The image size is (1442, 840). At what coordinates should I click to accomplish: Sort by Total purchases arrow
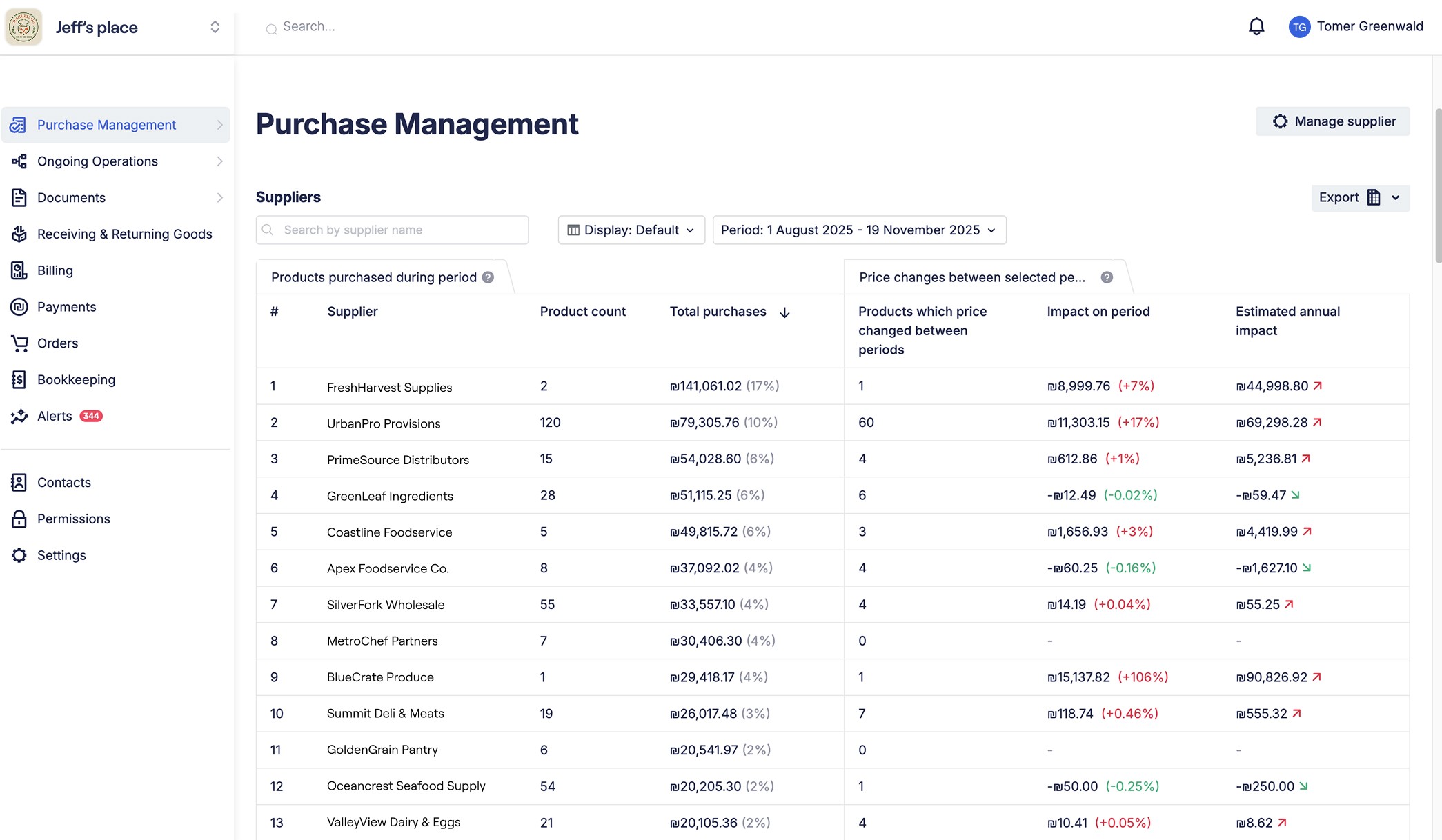coord(784,312)
